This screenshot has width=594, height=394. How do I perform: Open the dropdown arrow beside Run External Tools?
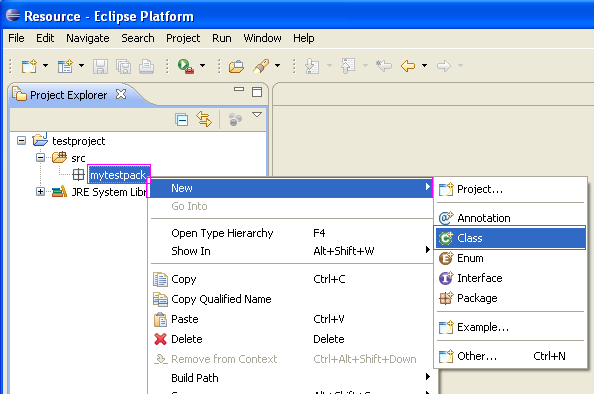(203, 66)
